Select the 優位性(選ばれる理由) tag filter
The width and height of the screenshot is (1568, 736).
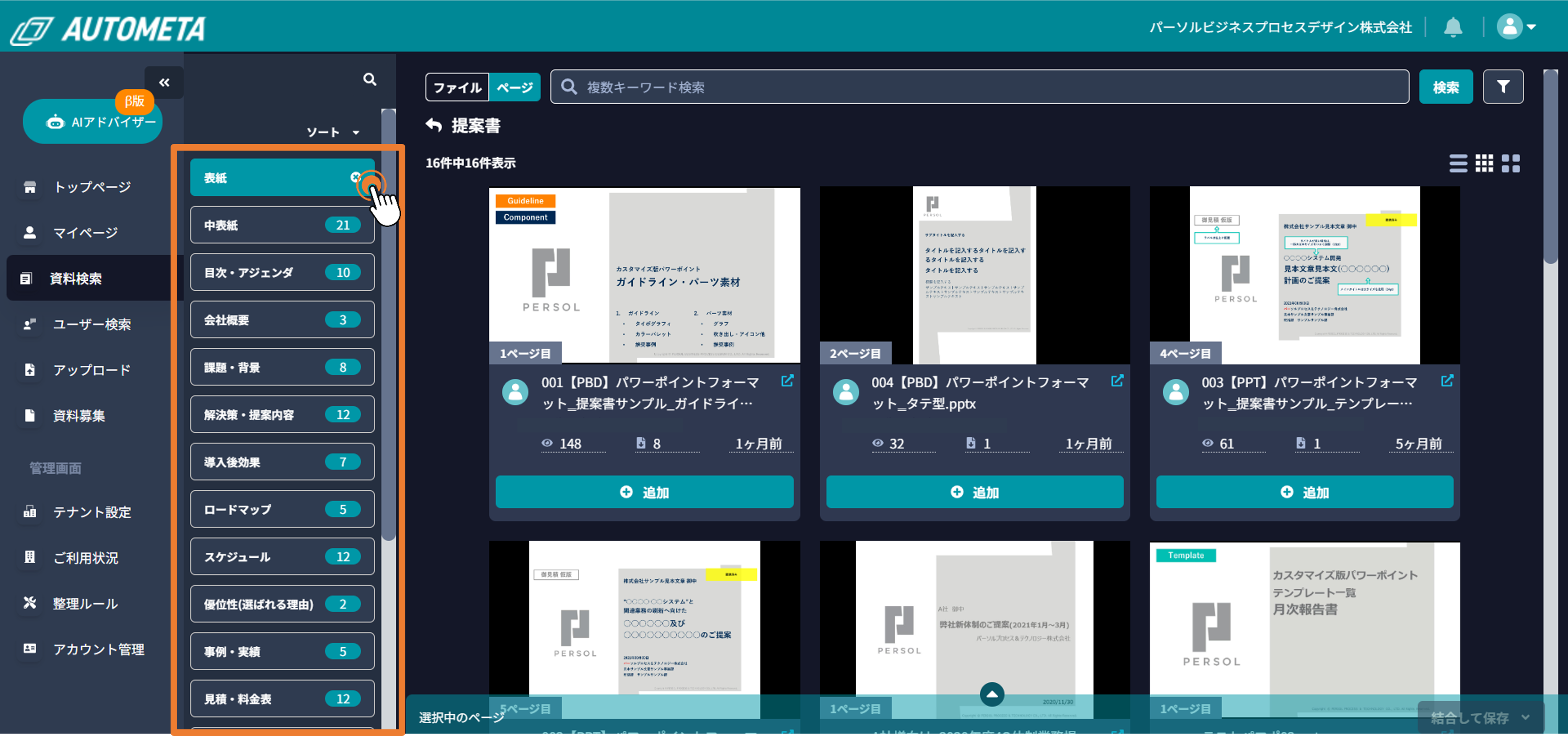pyautogui.click(x=282, y=604)
